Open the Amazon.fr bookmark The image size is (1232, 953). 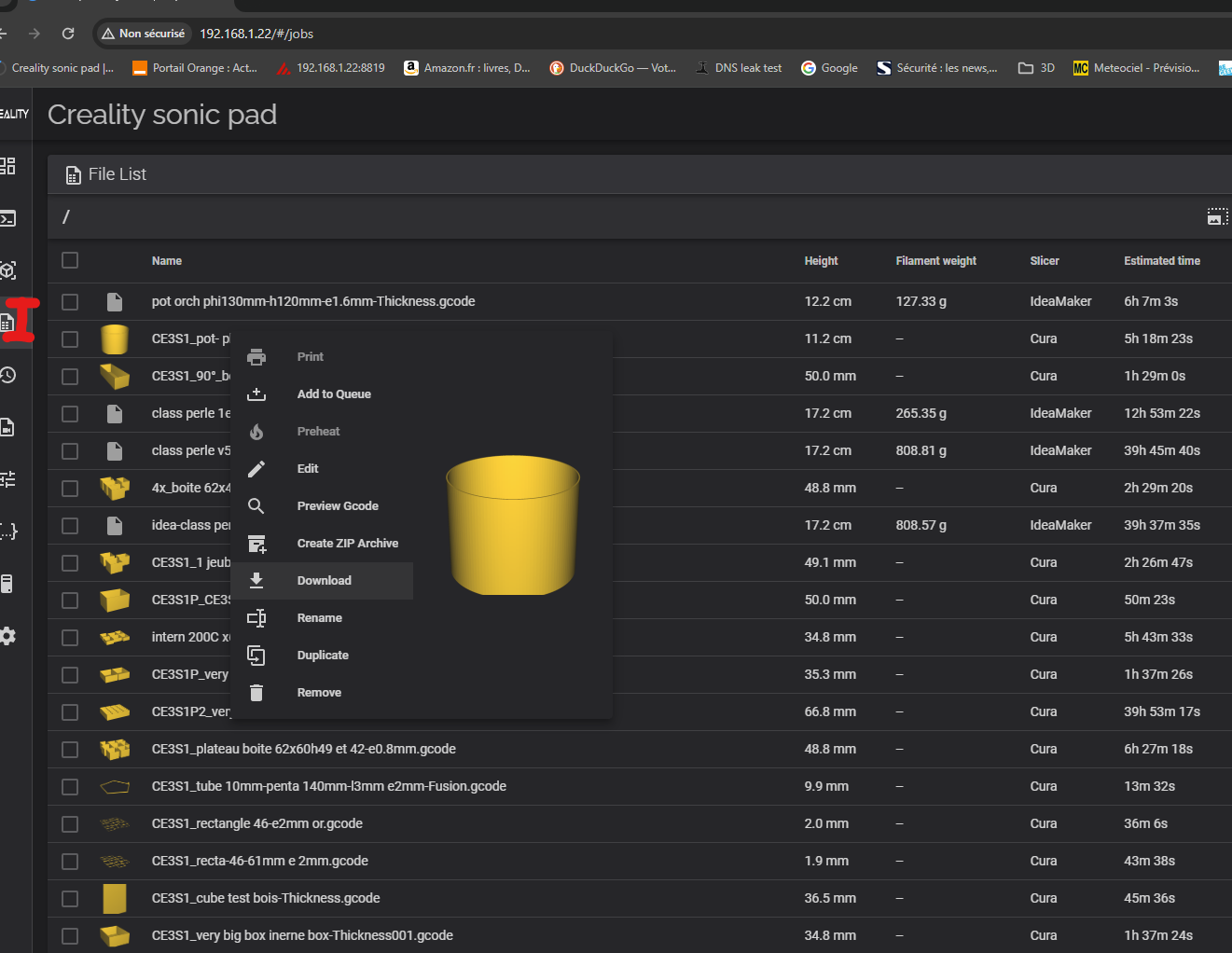467,68
